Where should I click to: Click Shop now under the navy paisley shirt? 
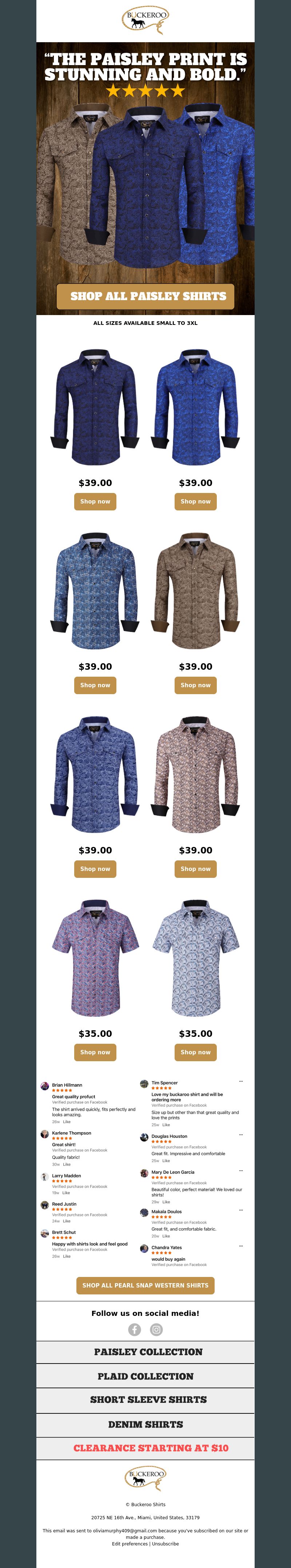point(96,502)
